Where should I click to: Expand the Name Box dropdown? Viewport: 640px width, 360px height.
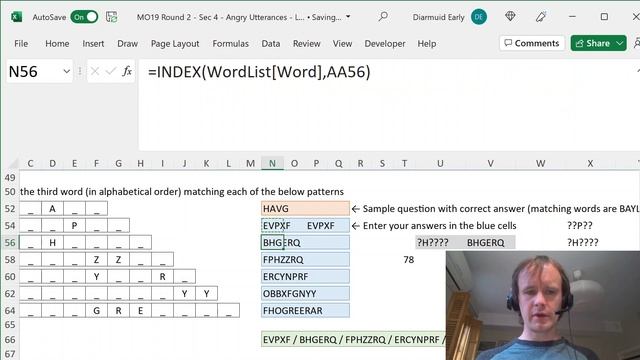pyautogui.click(x=66, y=71)
